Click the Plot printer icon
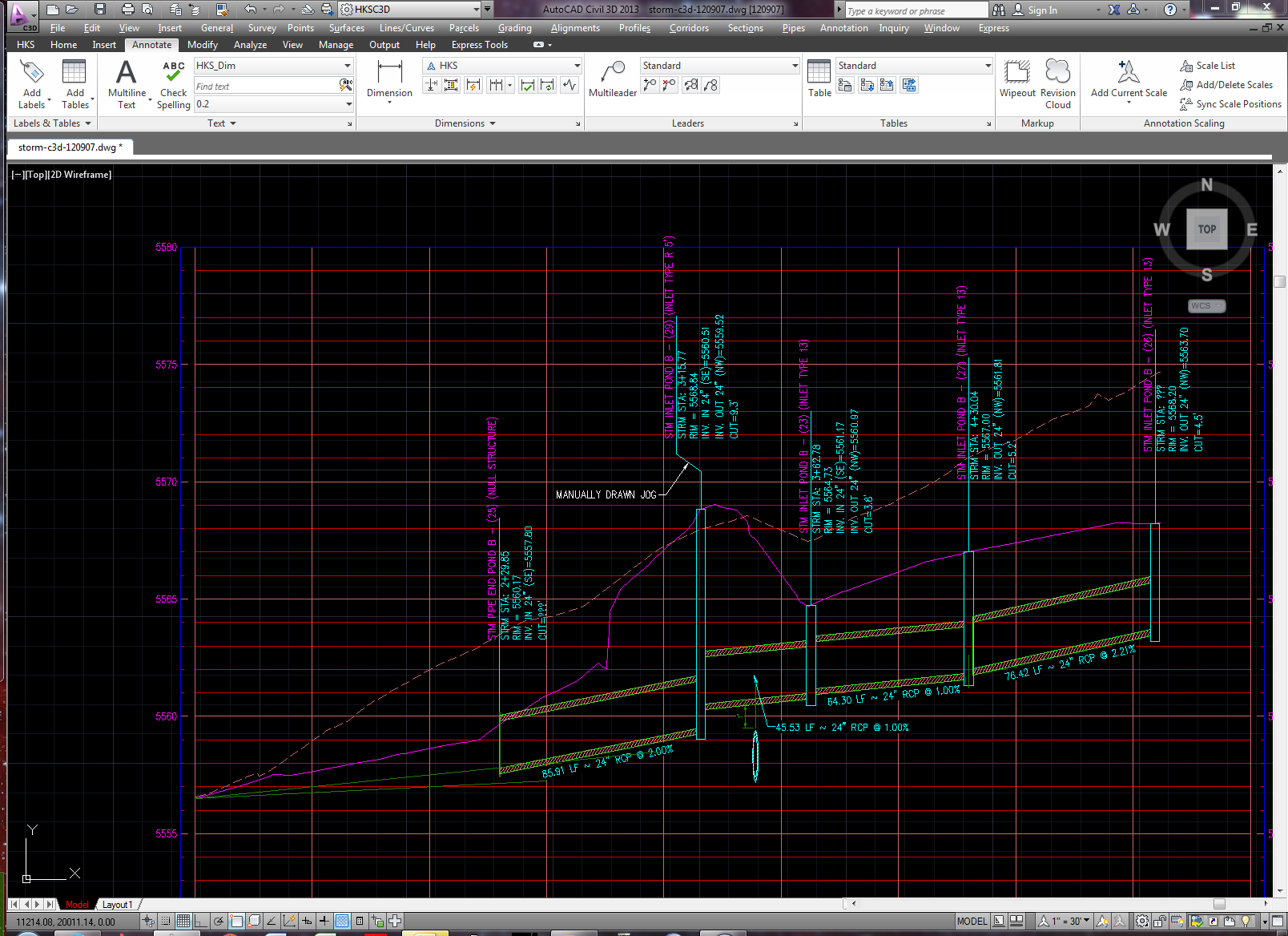Viewport: 1288px width, 936px height. click(x=127, y=10)
